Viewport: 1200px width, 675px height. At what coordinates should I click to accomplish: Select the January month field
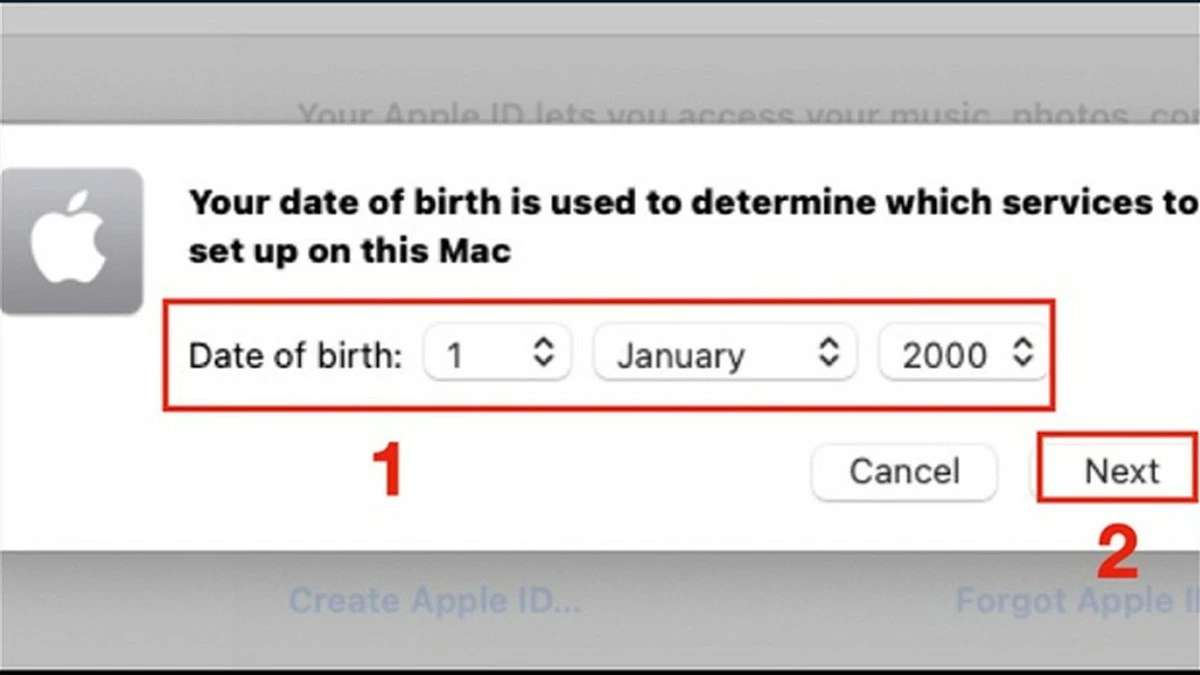point(684,353)
